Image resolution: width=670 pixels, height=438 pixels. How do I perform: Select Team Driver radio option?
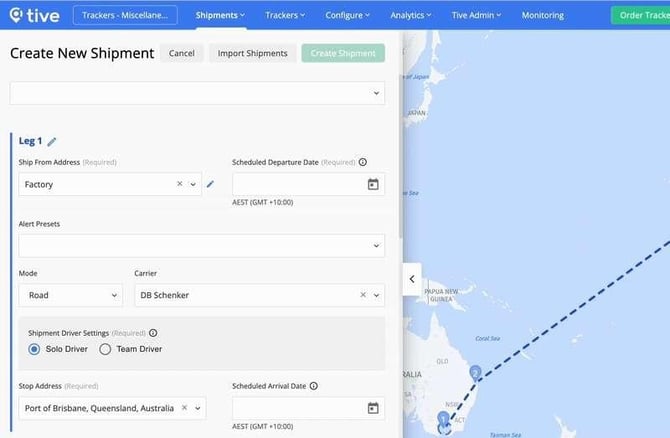[106, 349]
